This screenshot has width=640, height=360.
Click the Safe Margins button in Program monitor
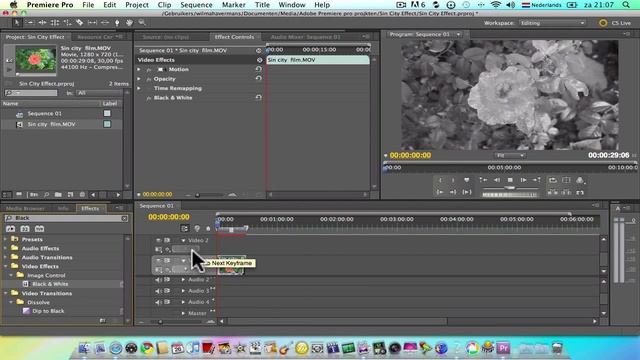coord(566,180)
